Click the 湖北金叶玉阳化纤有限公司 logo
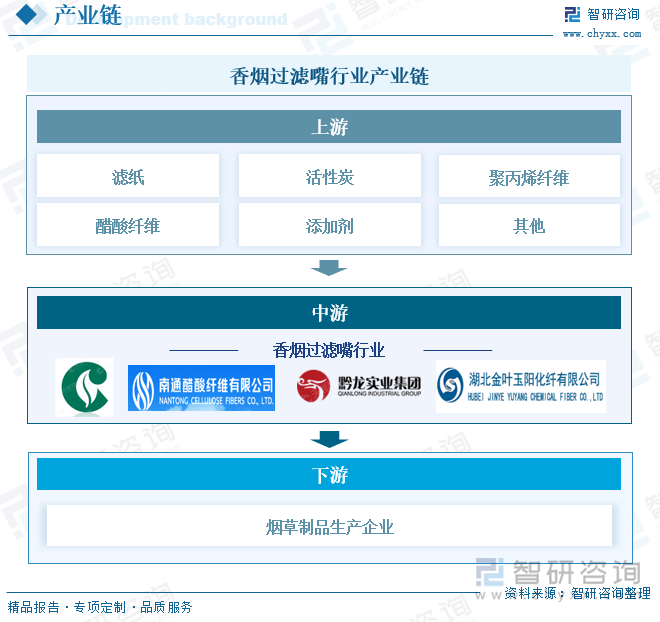The width and height of the screenshot is (660, 622). (x=521, y=386)
